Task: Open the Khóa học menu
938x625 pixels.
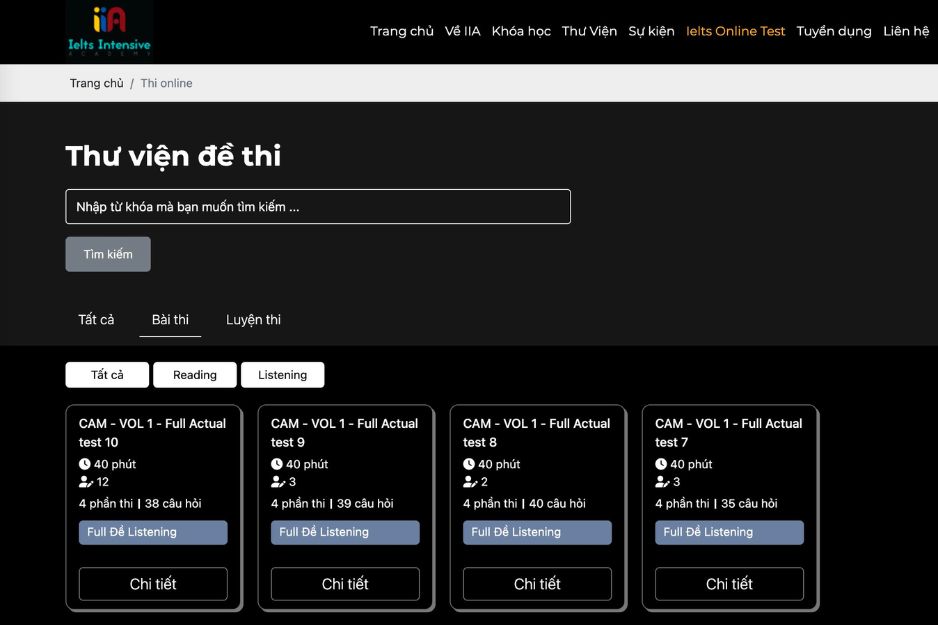Action: tap(521, 31)
